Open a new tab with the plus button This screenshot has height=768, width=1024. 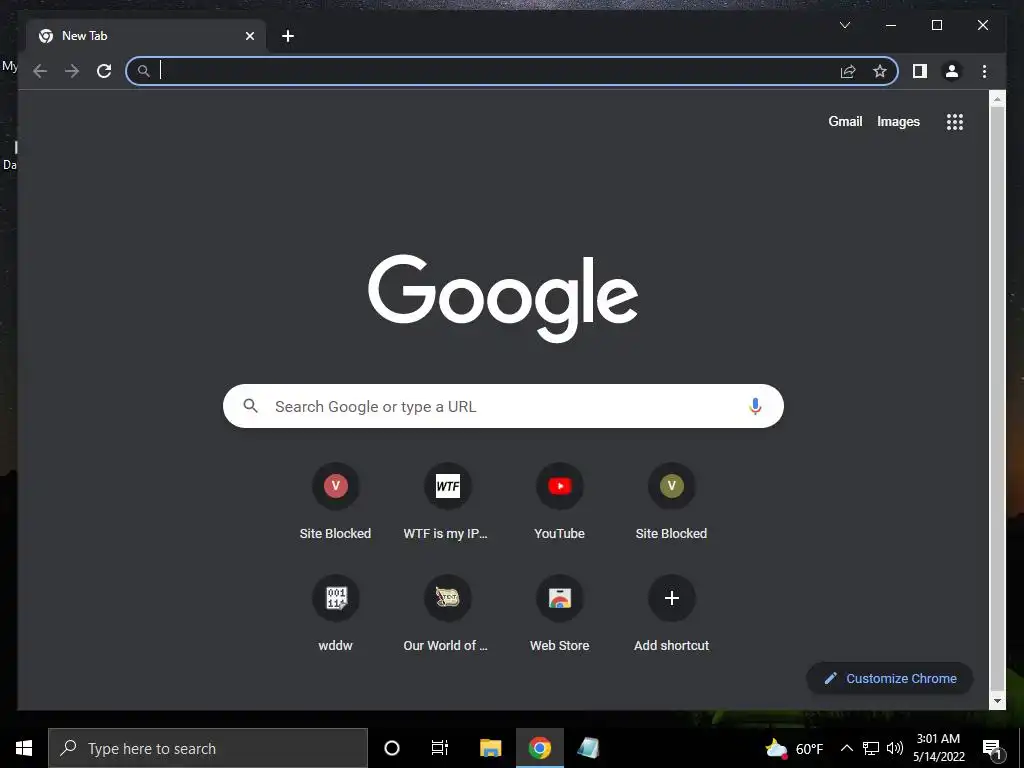coord(288,36)
